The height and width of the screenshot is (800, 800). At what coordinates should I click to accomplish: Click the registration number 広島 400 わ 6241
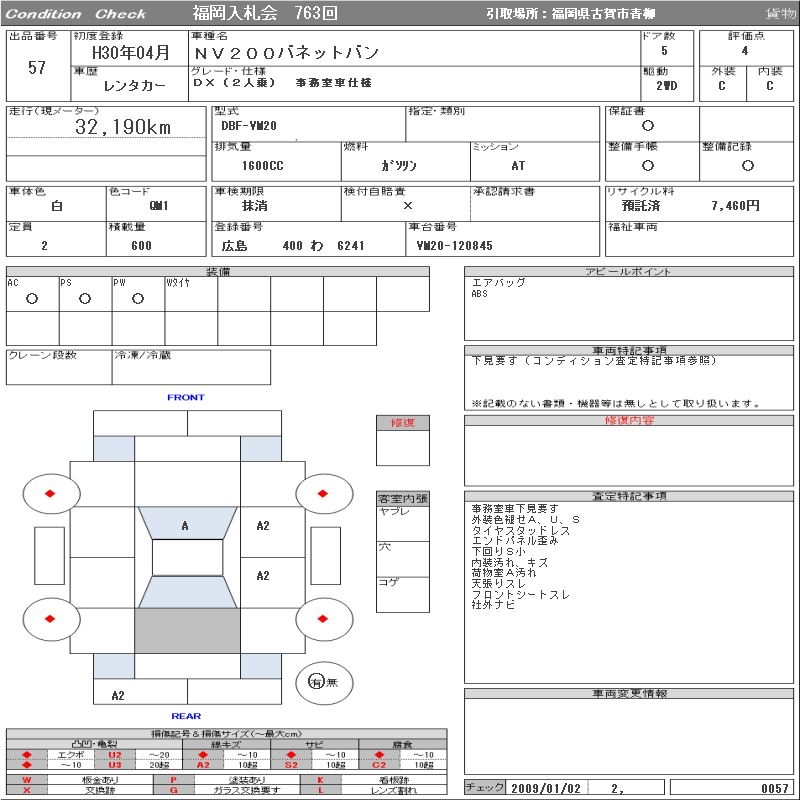293,245
